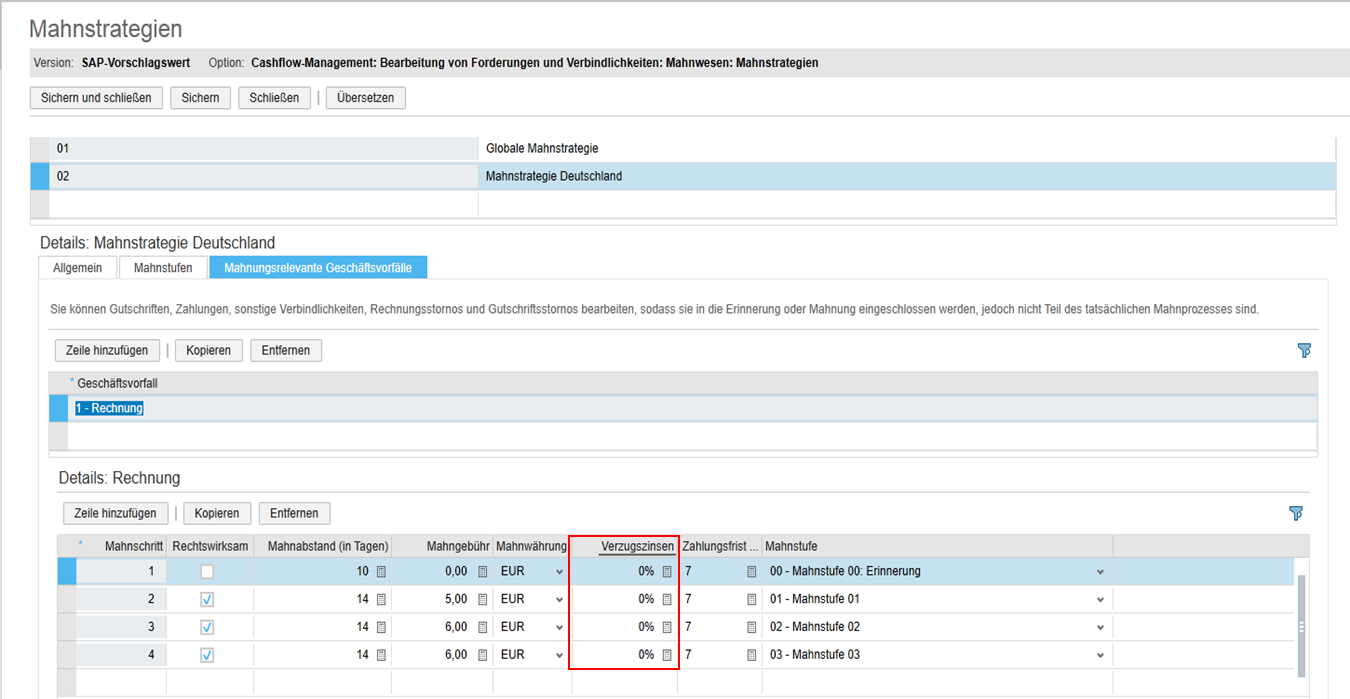This screenshot has width=1350, height=699.
Task: Click Kopieren under Details: Rechnung
Action: pyautogui.click(x=217, y=513)
